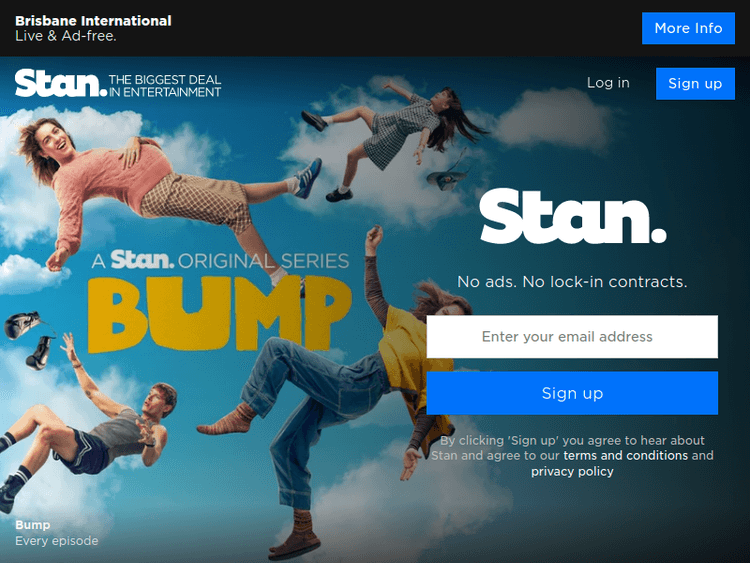
Task: Open the terms and conditions link
Action: [625, 455]
